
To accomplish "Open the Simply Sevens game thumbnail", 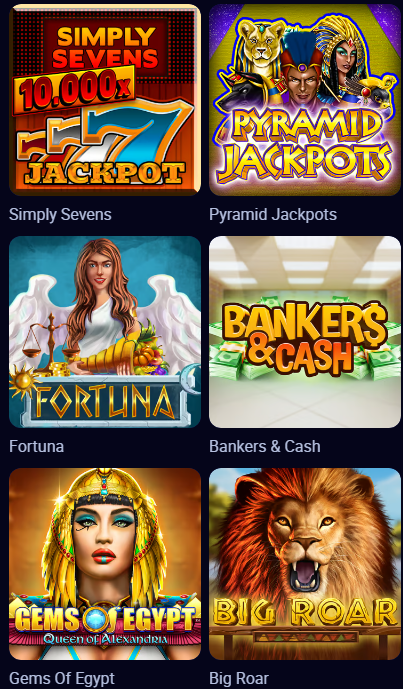I will point(105,100).
